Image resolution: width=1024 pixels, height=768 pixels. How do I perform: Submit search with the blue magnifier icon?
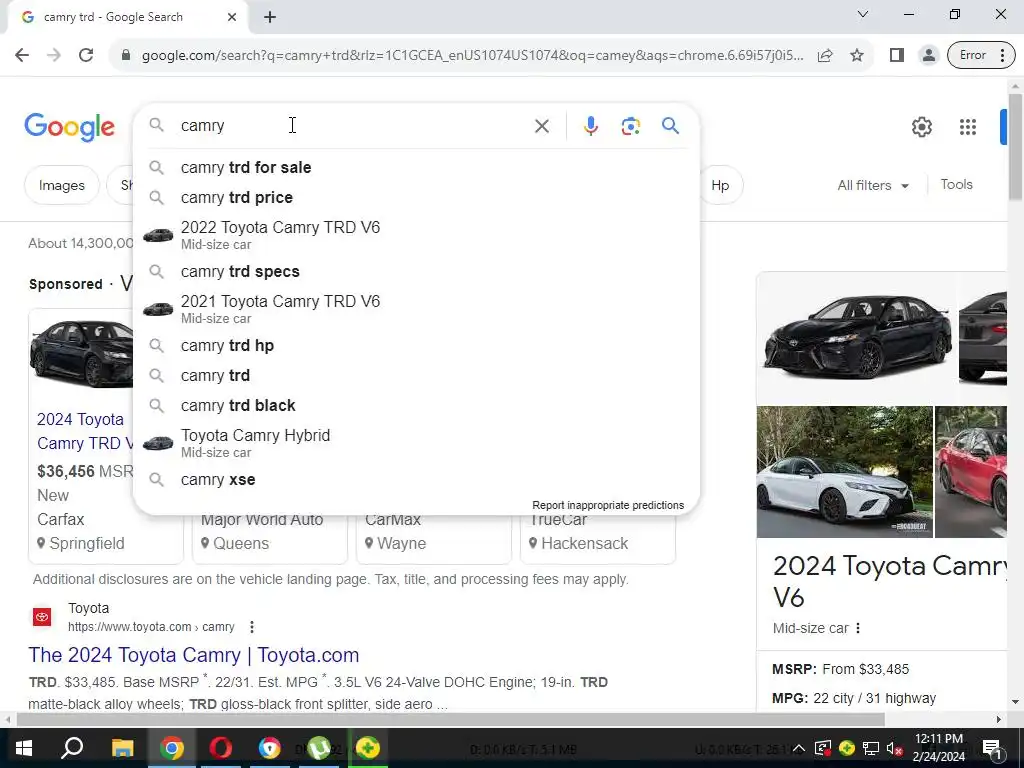tap(670, 125)
